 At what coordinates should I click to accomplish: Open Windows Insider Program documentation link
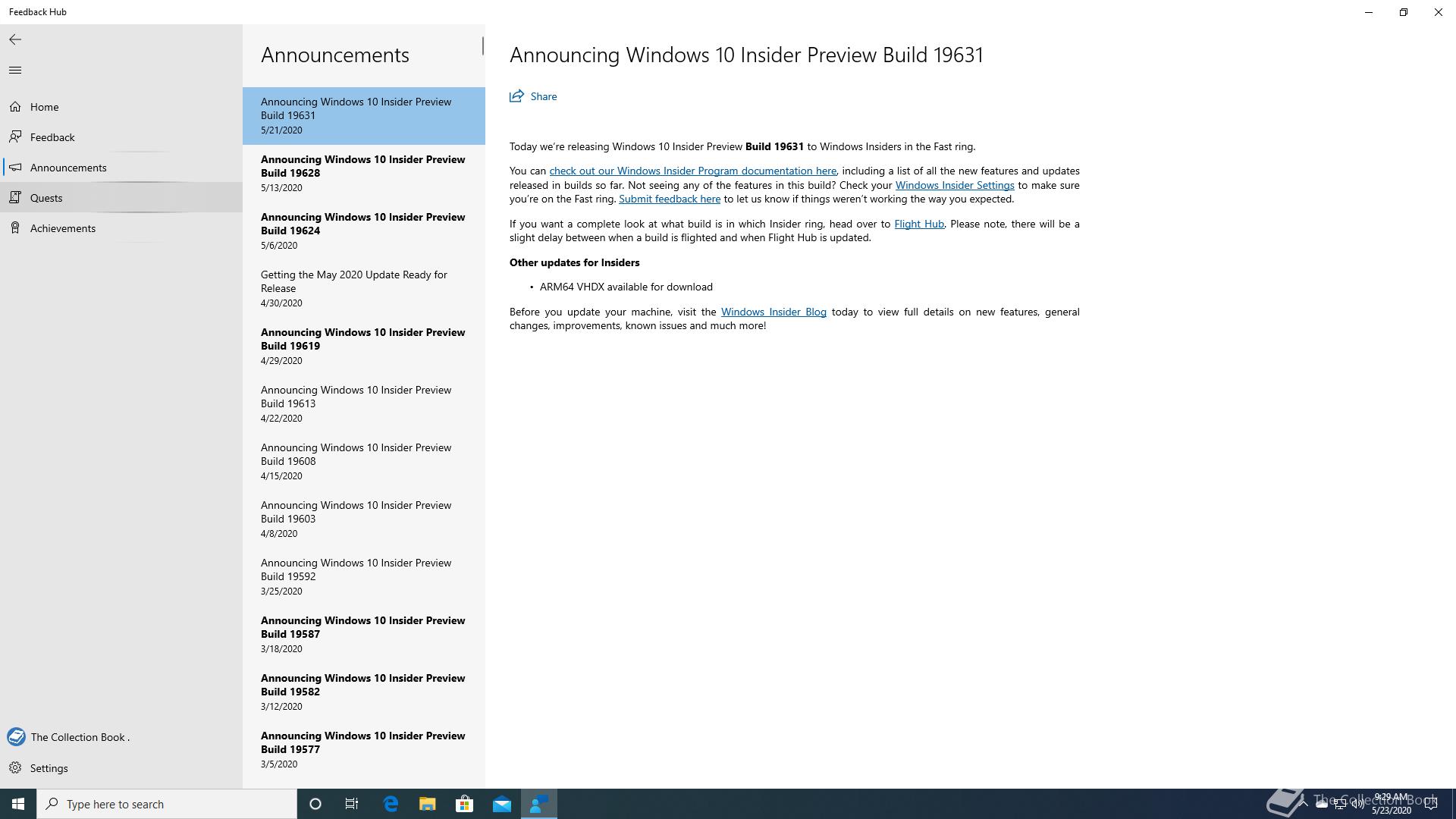[x=692, y=171]
